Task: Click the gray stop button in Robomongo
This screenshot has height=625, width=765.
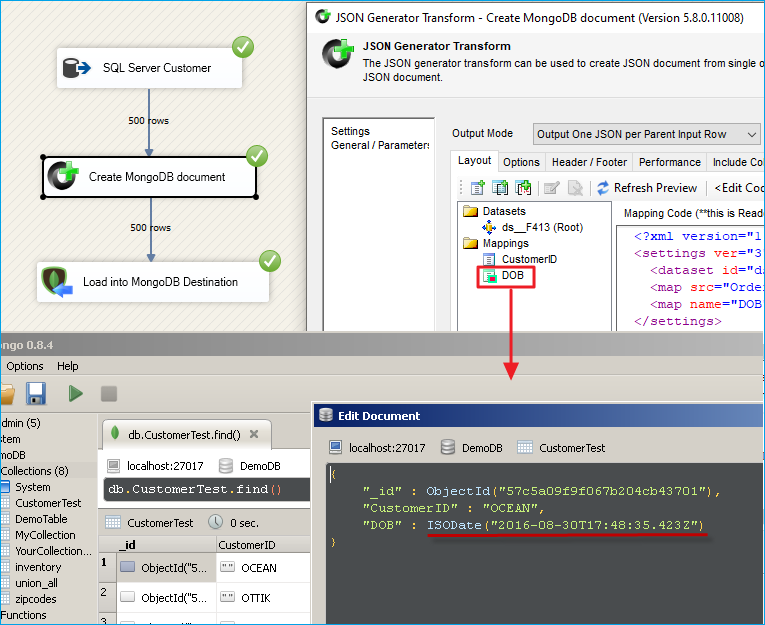Action: click(x=109, y=393)
